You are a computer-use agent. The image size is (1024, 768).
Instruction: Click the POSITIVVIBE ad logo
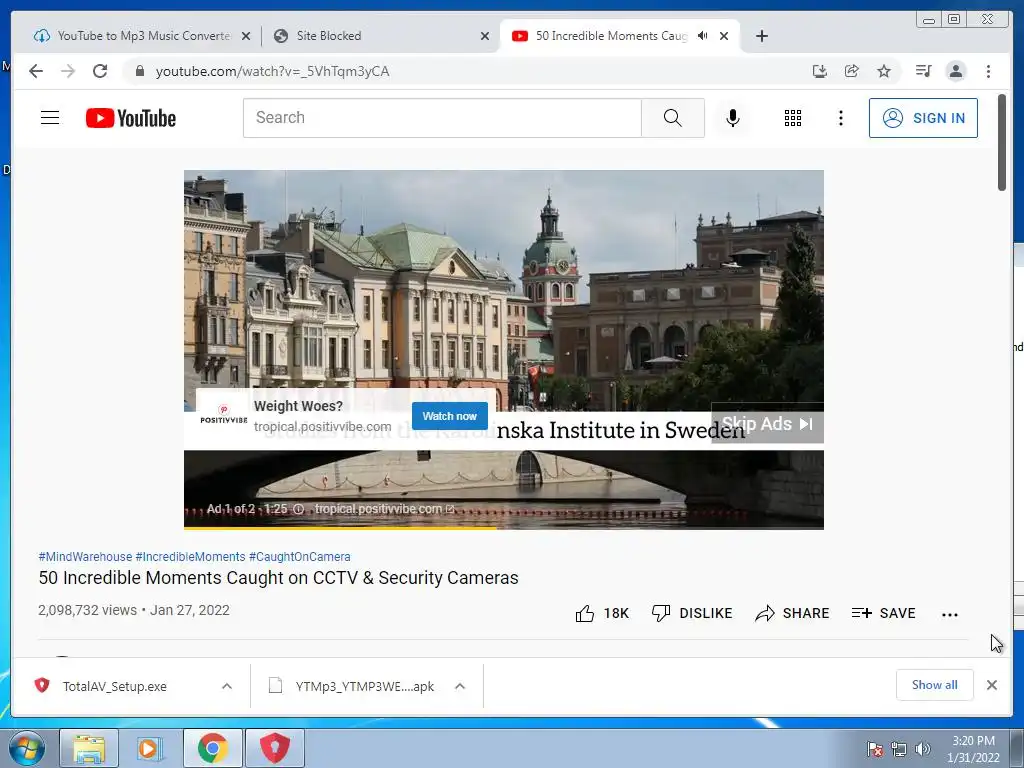pos(223,415)
